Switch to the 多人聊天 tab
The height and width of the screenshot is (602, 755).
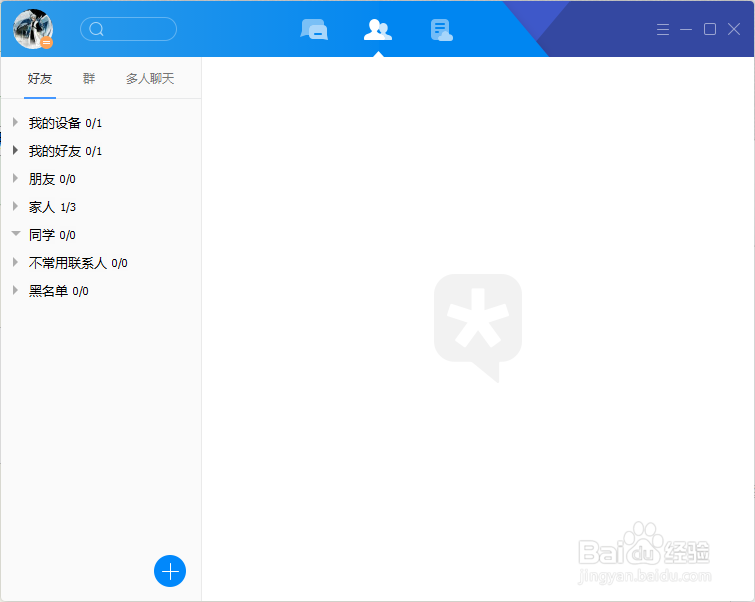pos(150,79)
